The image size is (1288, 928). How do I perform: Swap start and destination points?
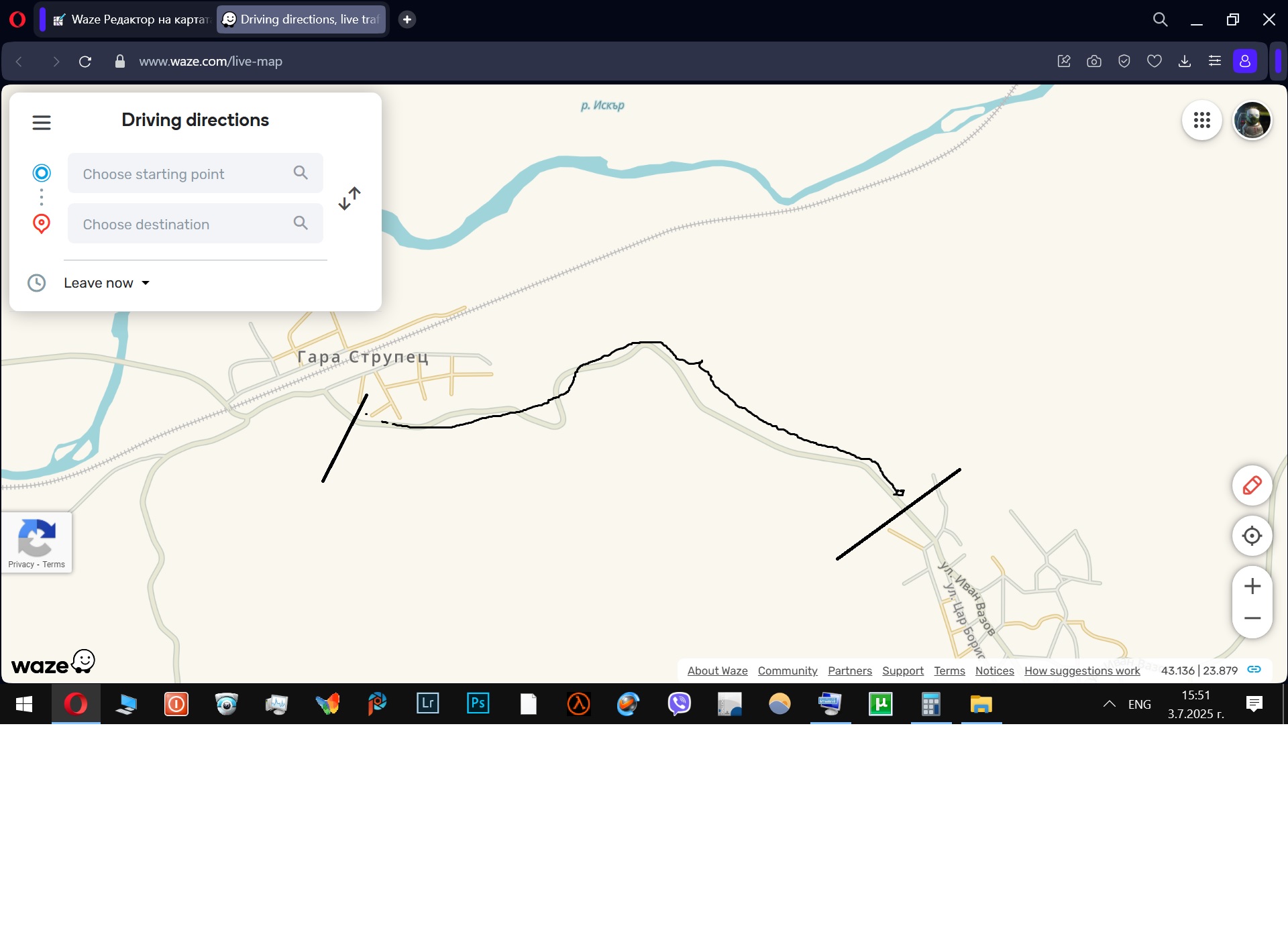point(350,198)
